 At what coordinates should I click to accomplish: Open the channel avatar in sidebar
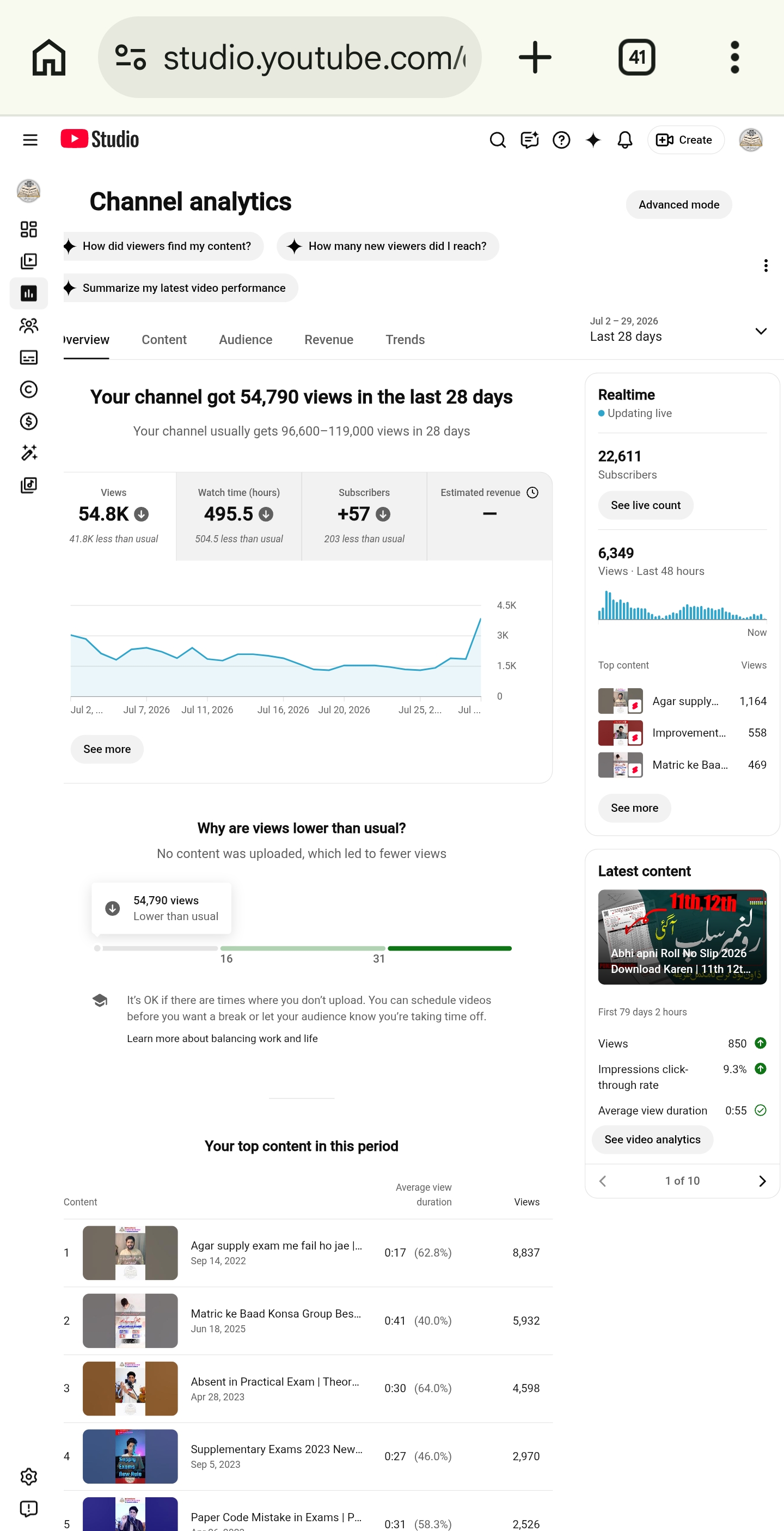(28, 191)
